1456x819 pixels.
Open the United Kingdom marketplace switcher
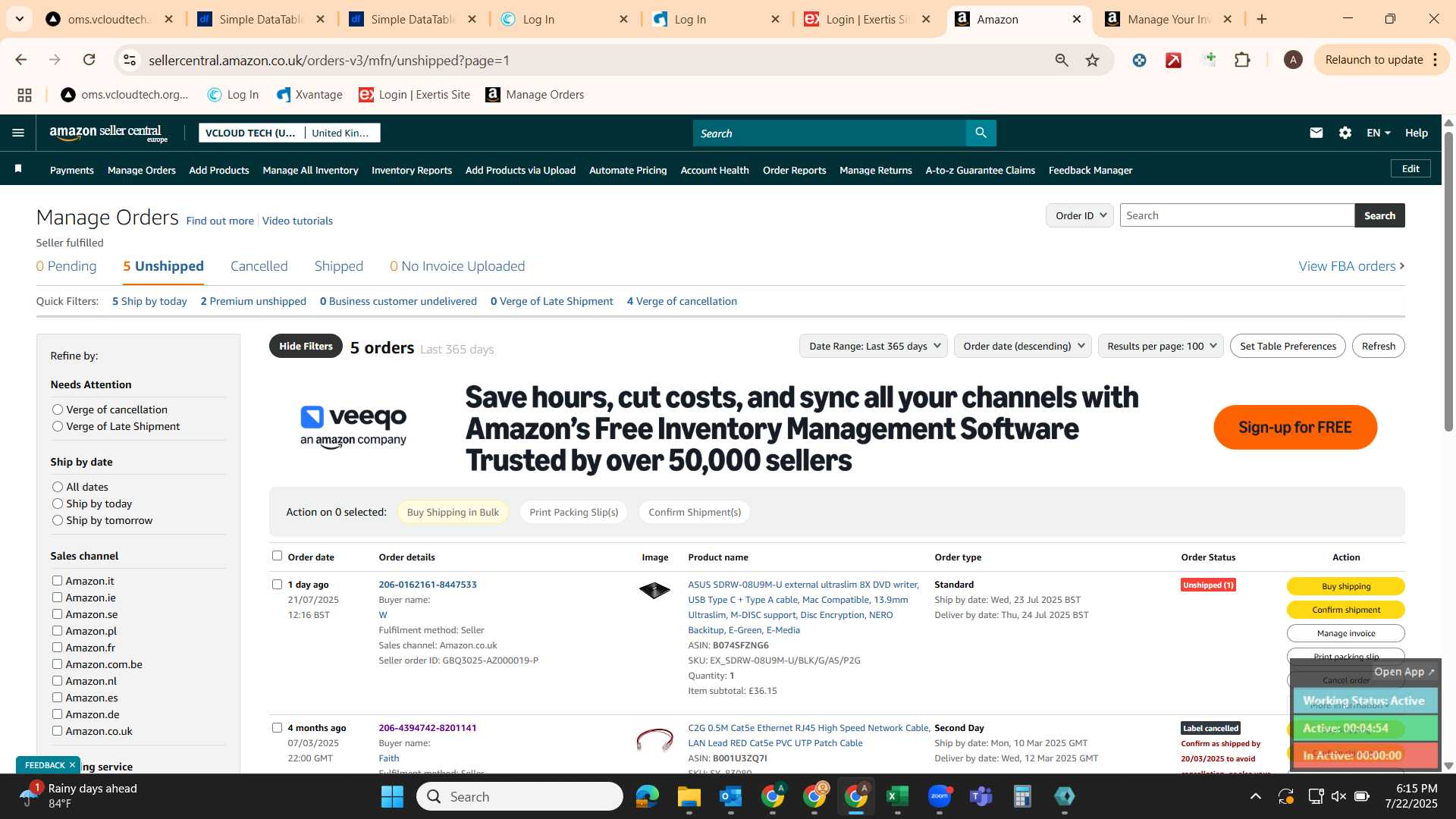pyautogui.click(x=342, y=133)
